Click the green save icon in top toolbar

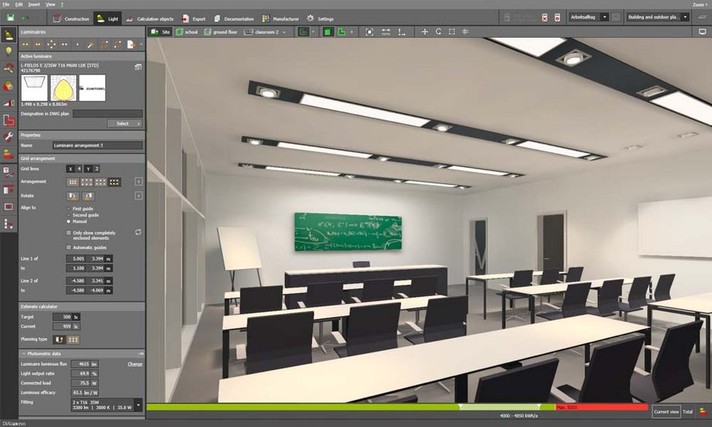point(10,18)
